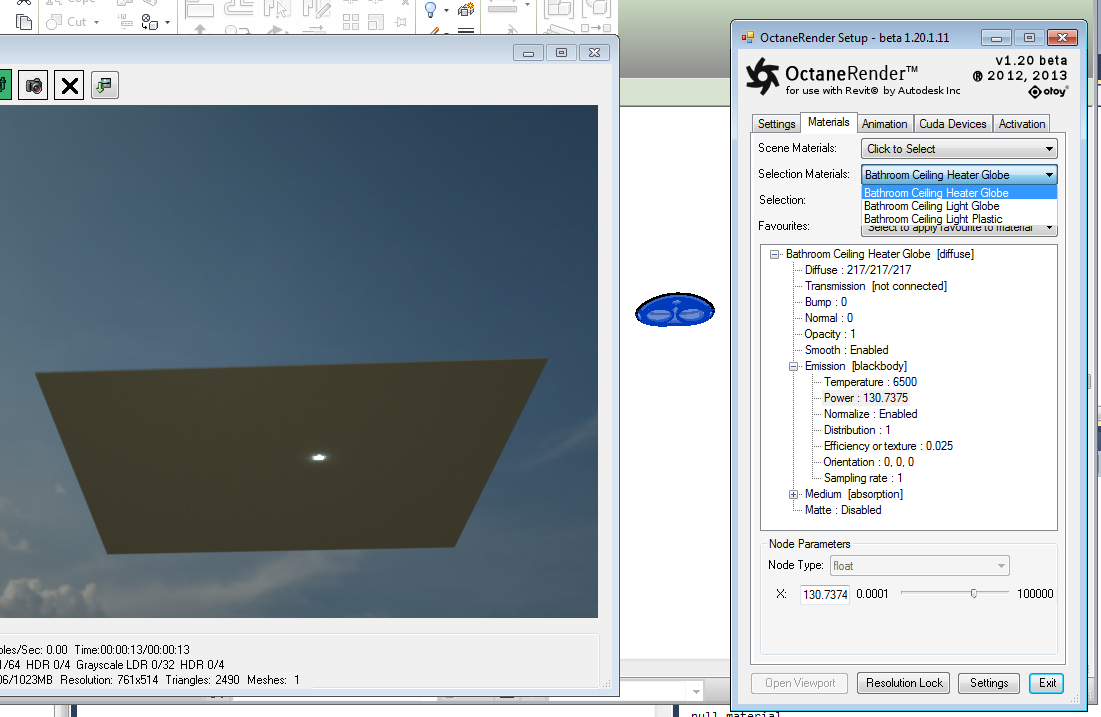Switch to the Animation tab
Viewport: 1101px width, 717px height.
click(x=885, y=124)
